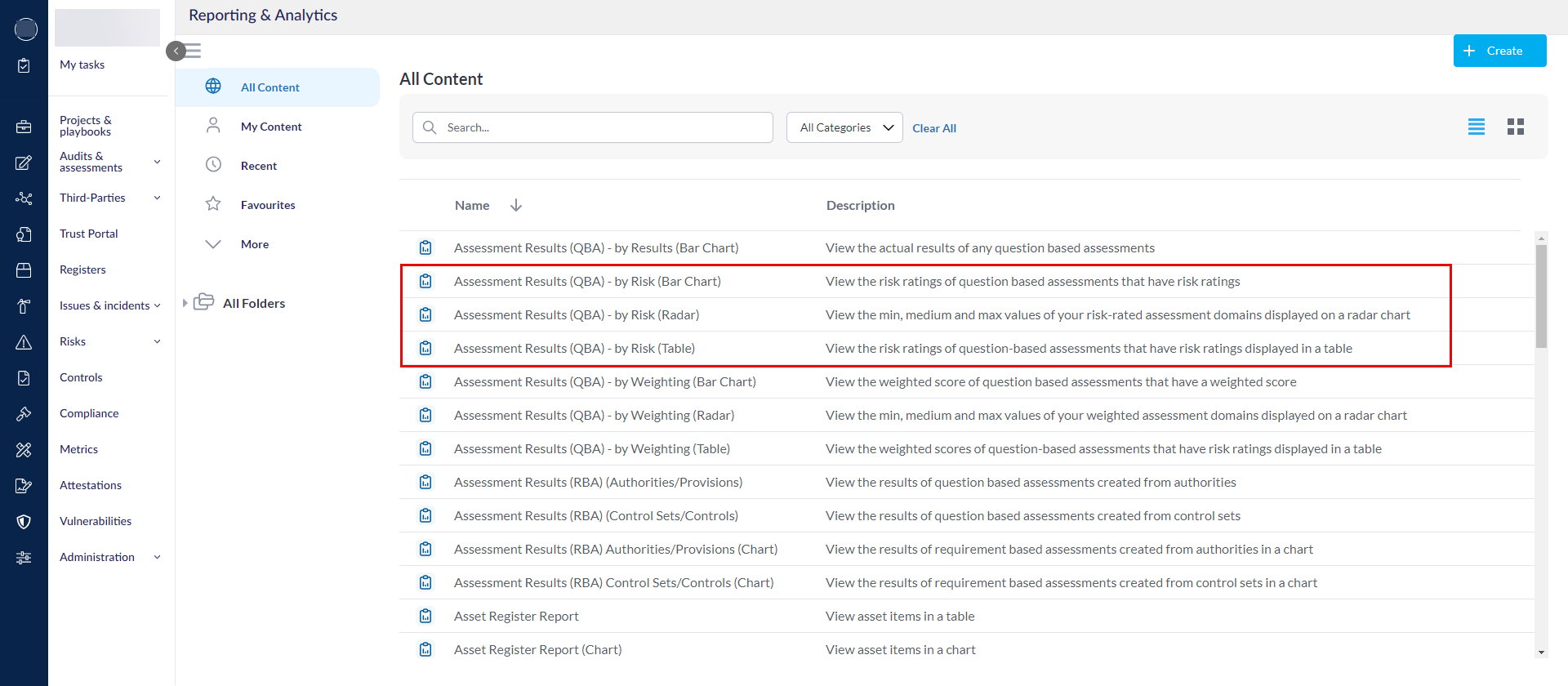Image resolution: width=1568 pixels, height=686 pixels.
Task: Click inside the Search input field
Action: pyautogui.click(x=604, y=127)
